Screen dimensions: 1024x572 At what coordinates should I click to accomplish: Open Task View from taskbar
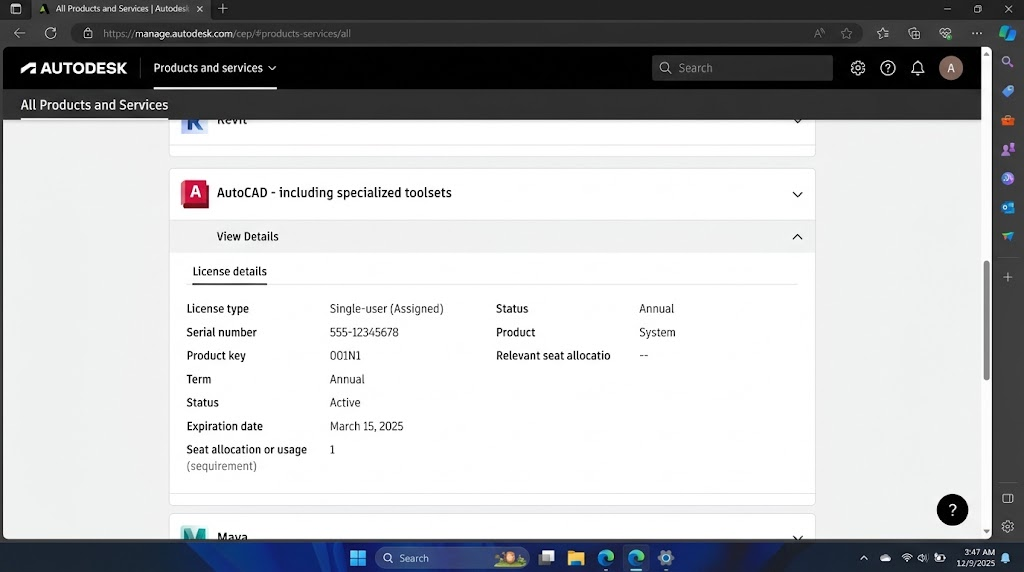[x=547, y=558]
